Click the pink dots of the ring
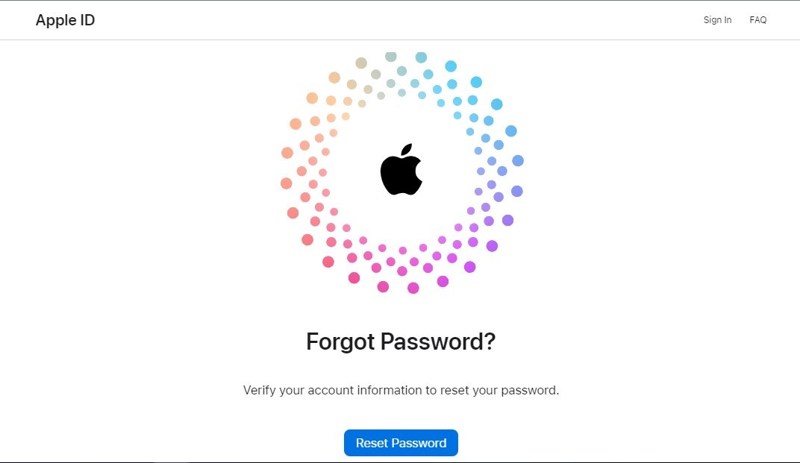The image size is (800, 463). (332, 240)
